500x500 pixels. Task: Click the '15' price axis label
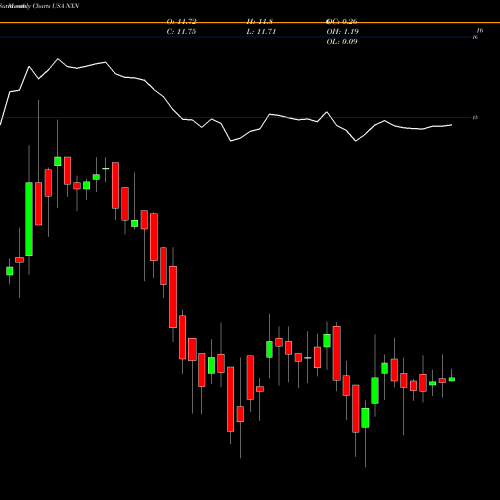[x=475, y=118]
